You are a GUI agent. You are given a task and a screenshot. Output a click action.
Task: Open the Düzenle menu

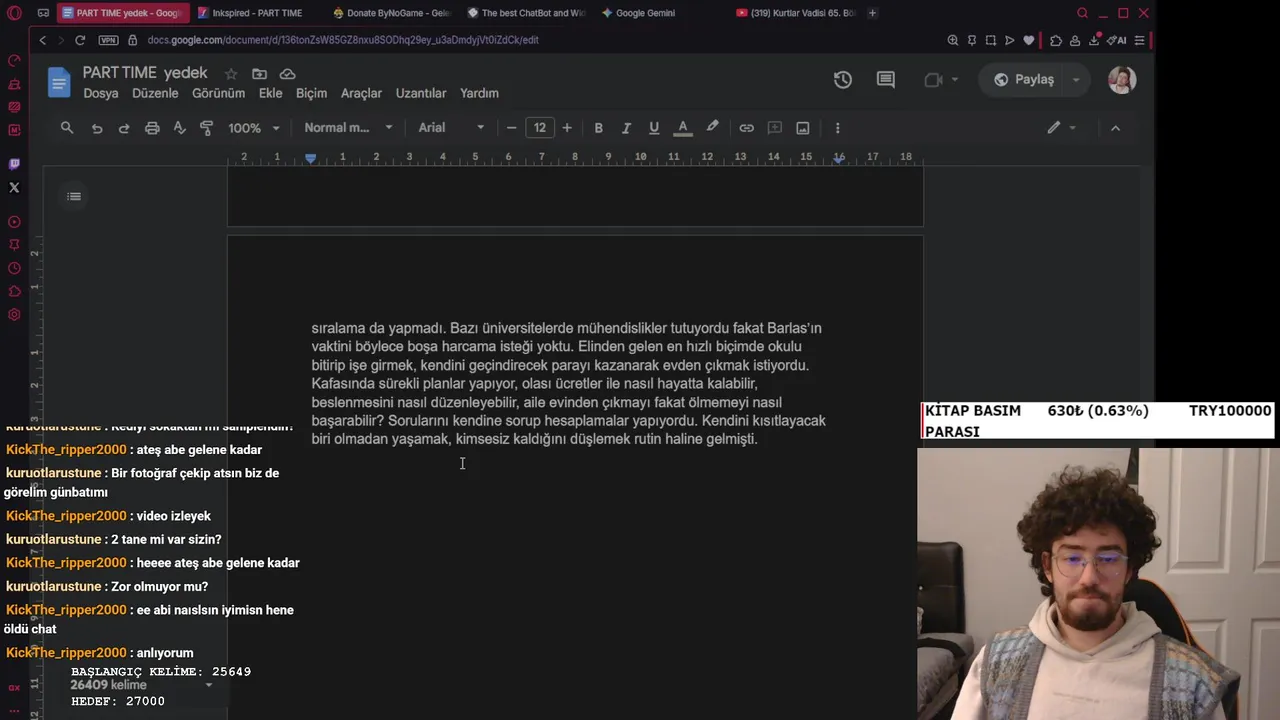click(156, 93)
